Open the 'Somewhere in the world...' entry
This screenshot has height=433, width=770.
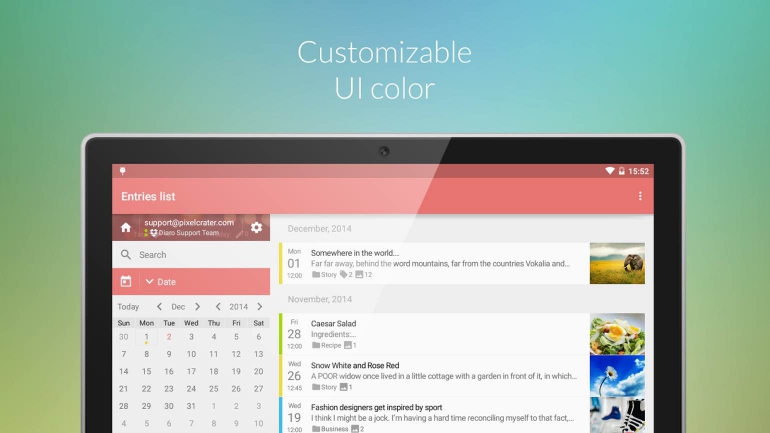(x=440, y=263)
